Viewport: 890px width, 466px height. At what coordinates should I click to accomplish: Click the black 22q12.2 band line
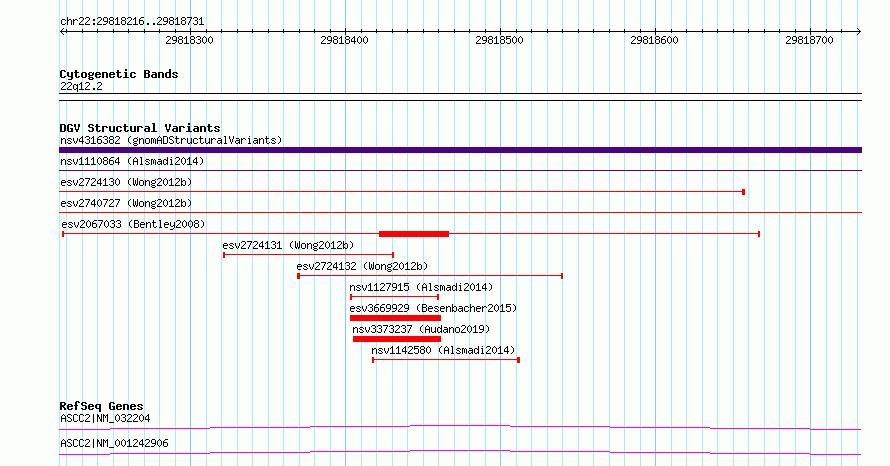pyautogui.click(x=460, y=97)
